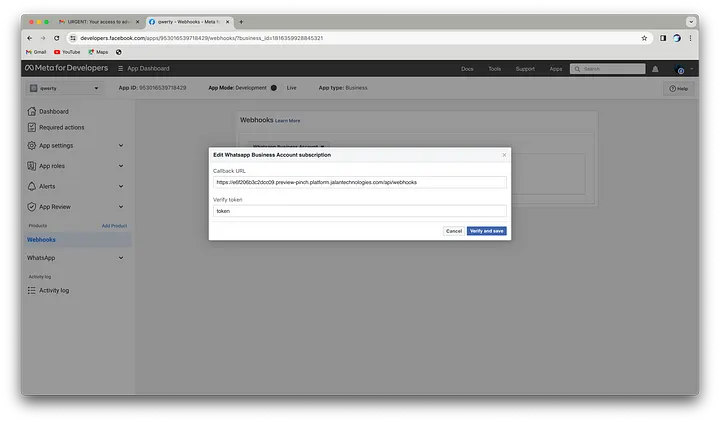This screenshot has height=423, width=720.
Task: Click the Required actions checklist icon
Action: pos(31,127)
